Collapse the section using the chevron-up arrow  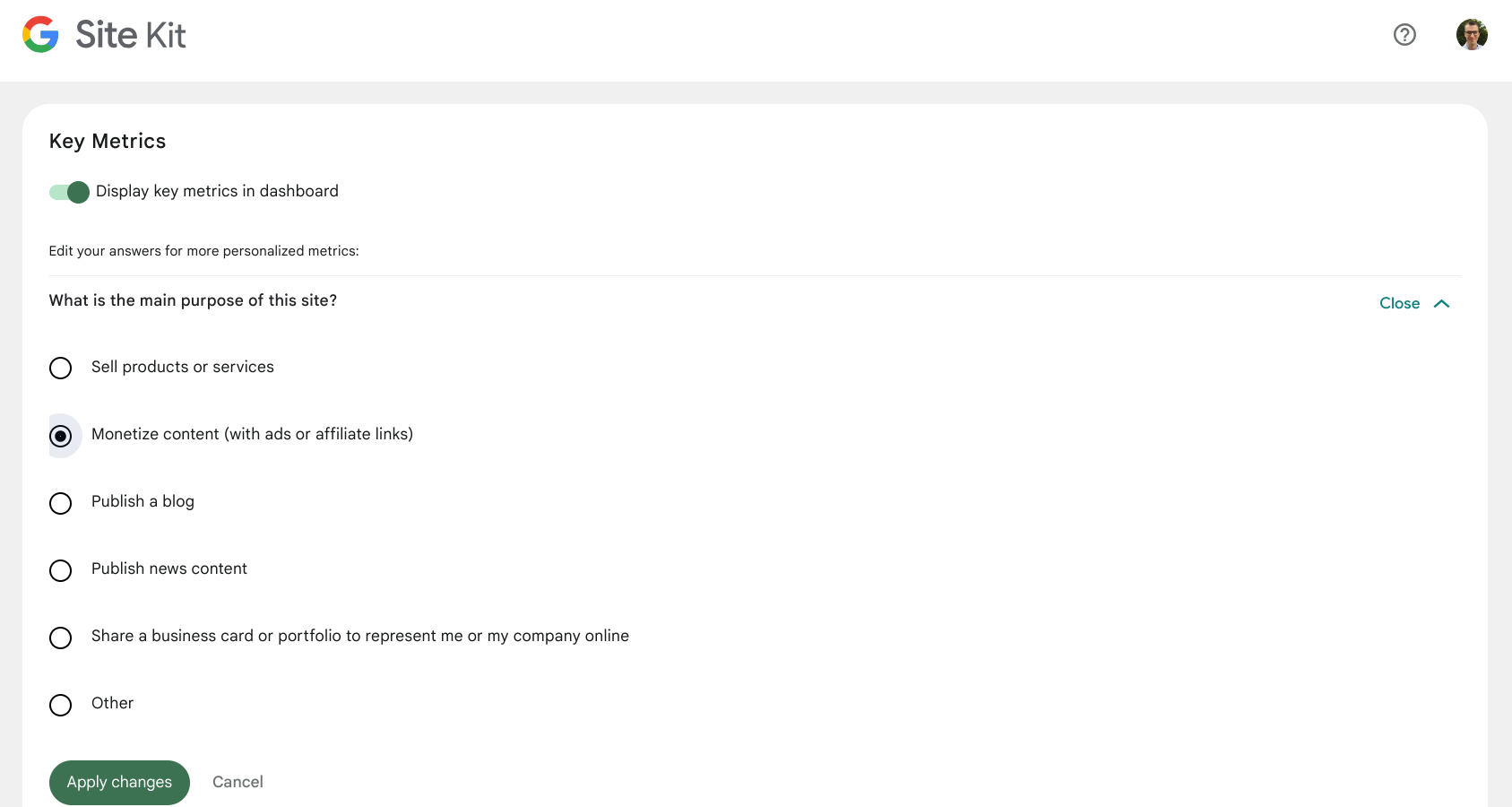[1441, 304]
